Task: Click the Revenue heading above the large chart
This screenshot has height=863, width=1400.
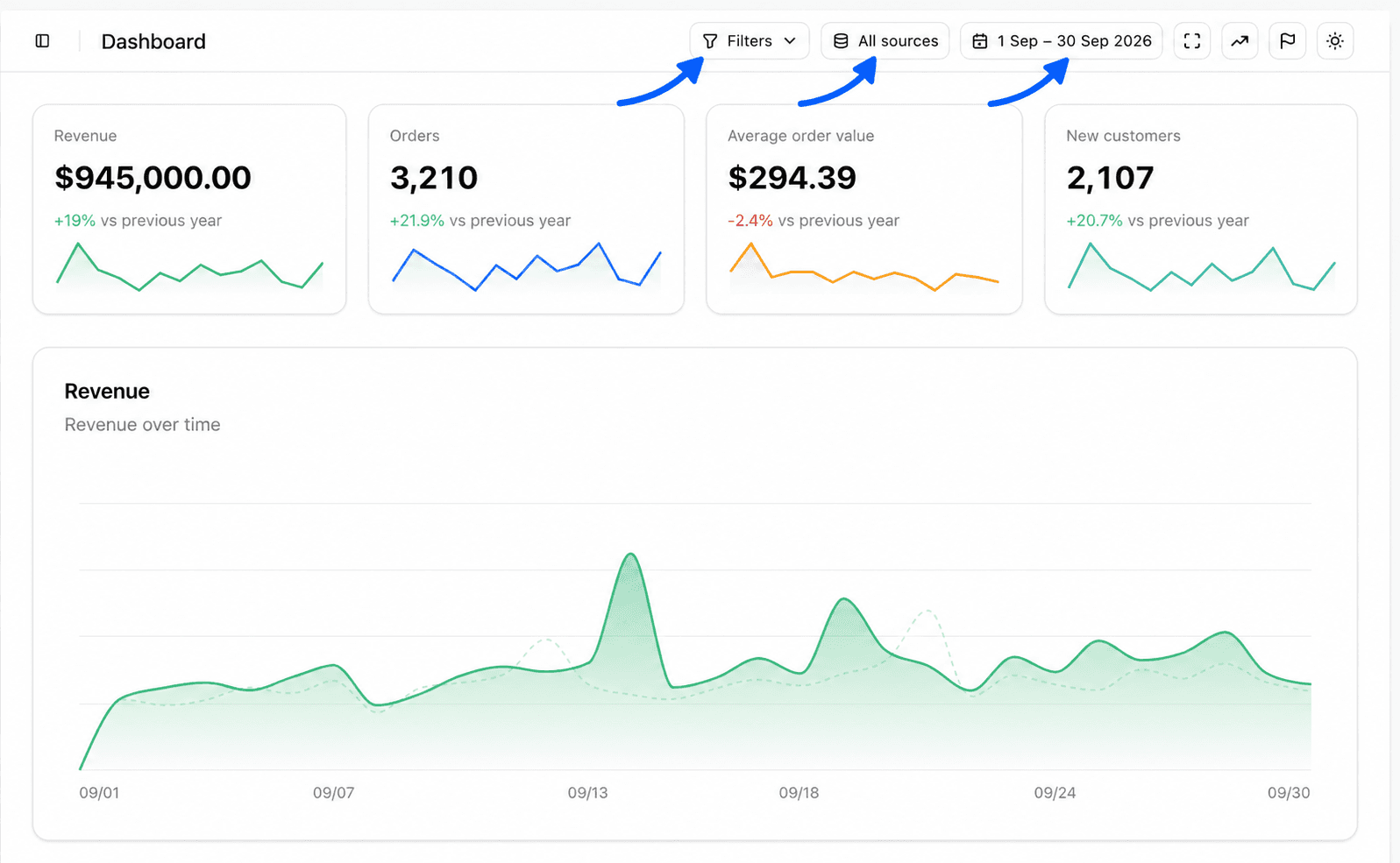Action: click(x=107, y=391)
